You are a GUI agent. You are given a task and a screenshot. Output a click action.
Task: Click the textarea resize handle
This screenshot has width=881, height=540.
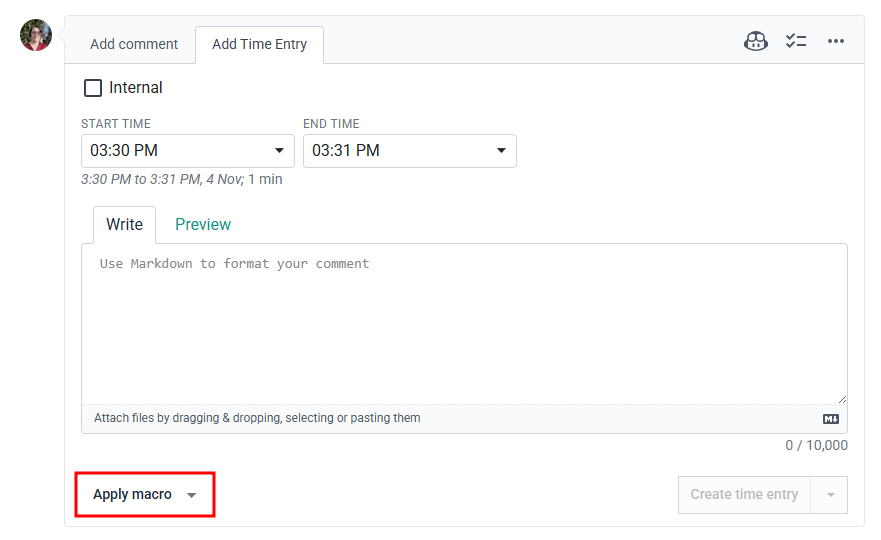click(842, 399)
